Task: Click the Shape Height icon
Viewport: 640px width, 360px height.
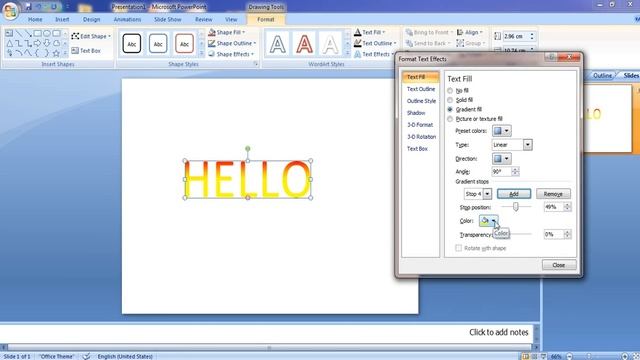Action: click(497, 36)
